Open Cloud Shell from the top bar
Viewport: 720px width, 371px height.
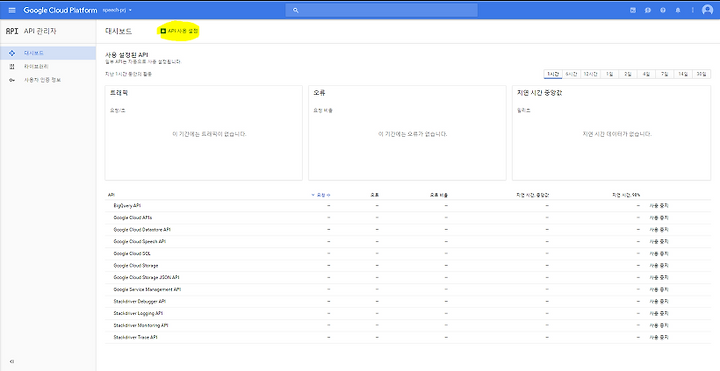pyautogui.click(x=633, y=10)
